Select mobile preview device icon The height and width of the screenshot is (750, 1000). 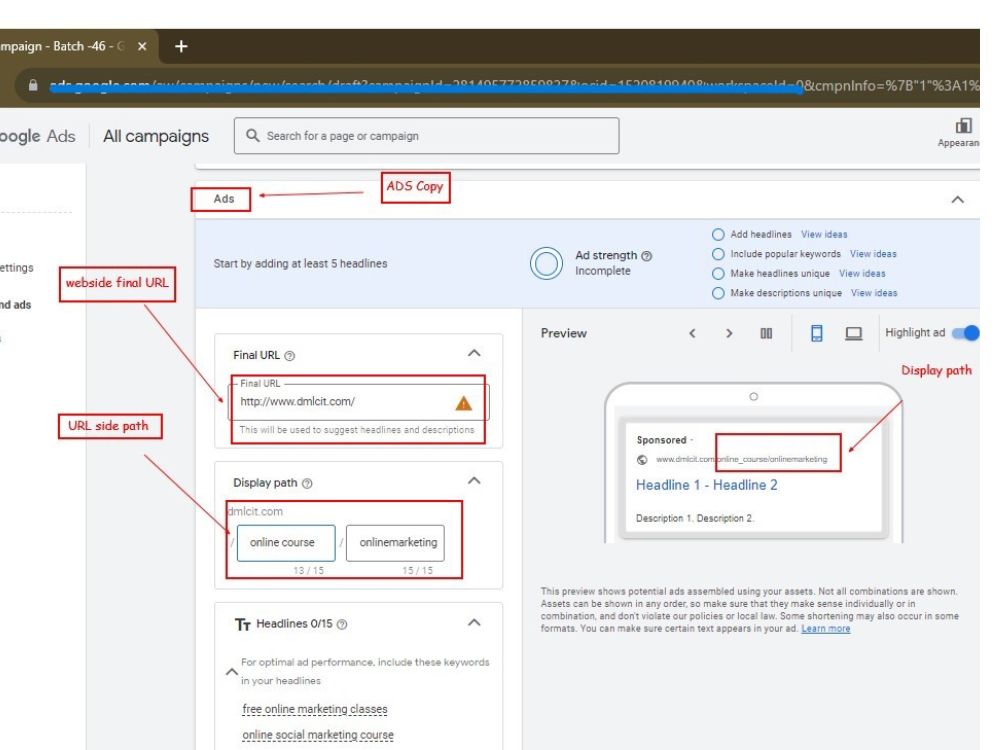click(816, 333)
